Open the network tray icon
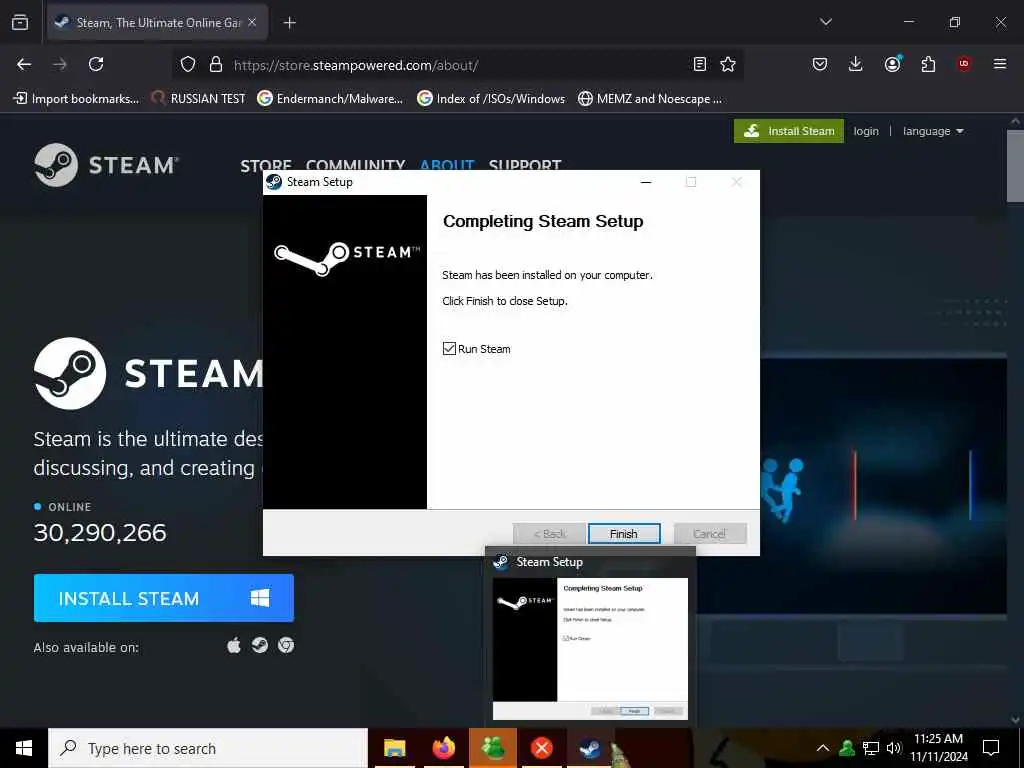Viewport: 1024px width, 768px height. (871, 748)
